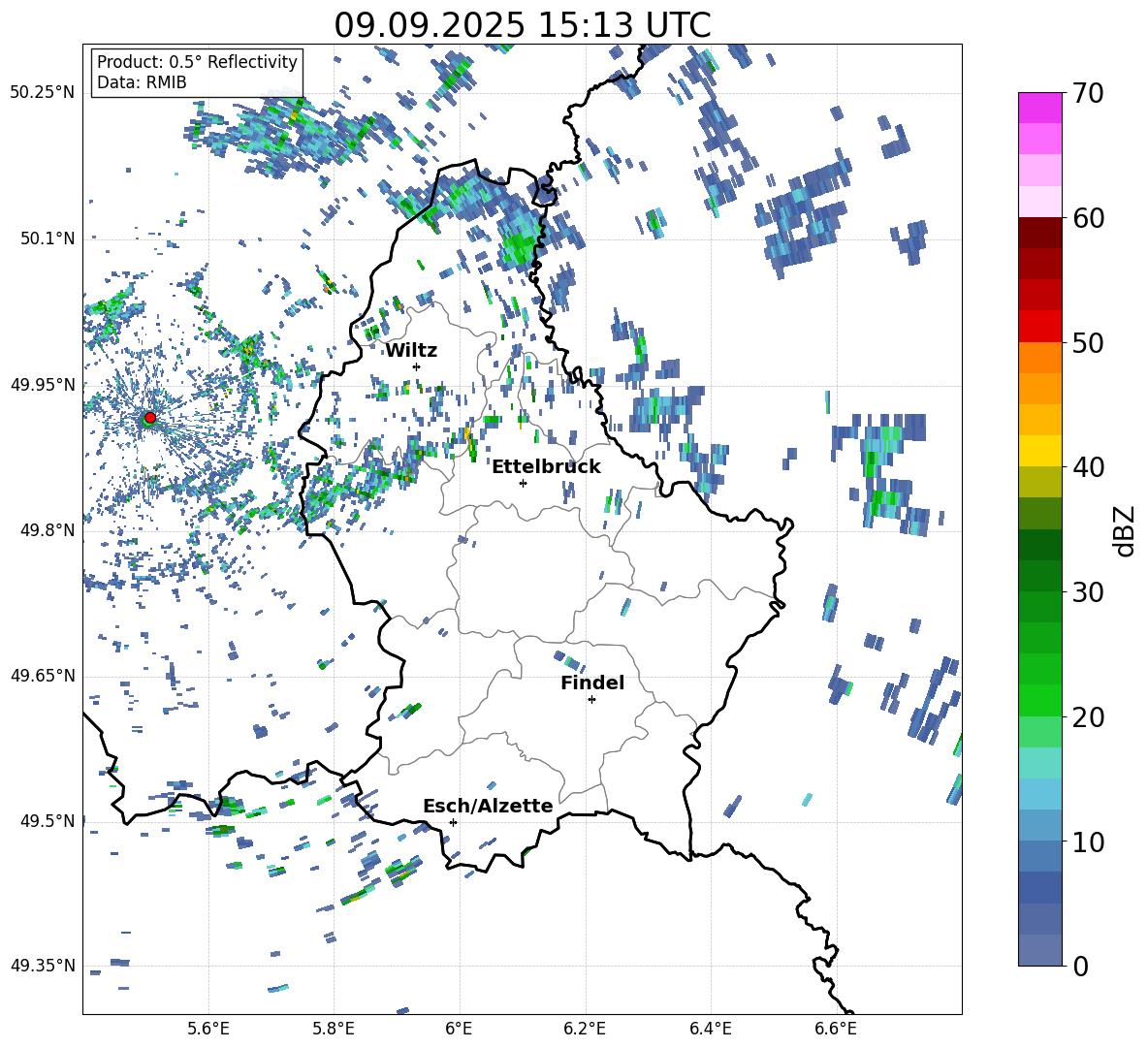
Task: Click the 6.6°E longitude label
Action: pos(836,1029)
